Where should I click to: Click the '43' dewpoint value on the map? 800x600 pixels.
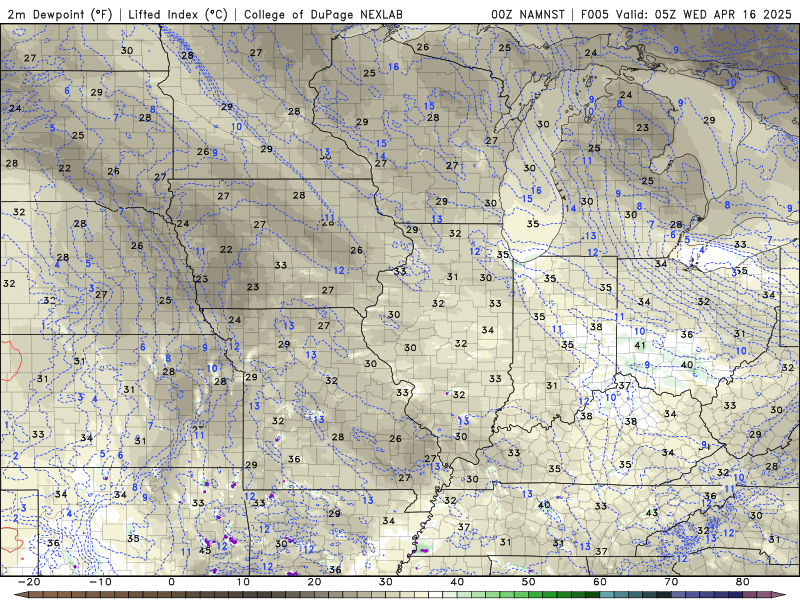click(x=652, y=513)
